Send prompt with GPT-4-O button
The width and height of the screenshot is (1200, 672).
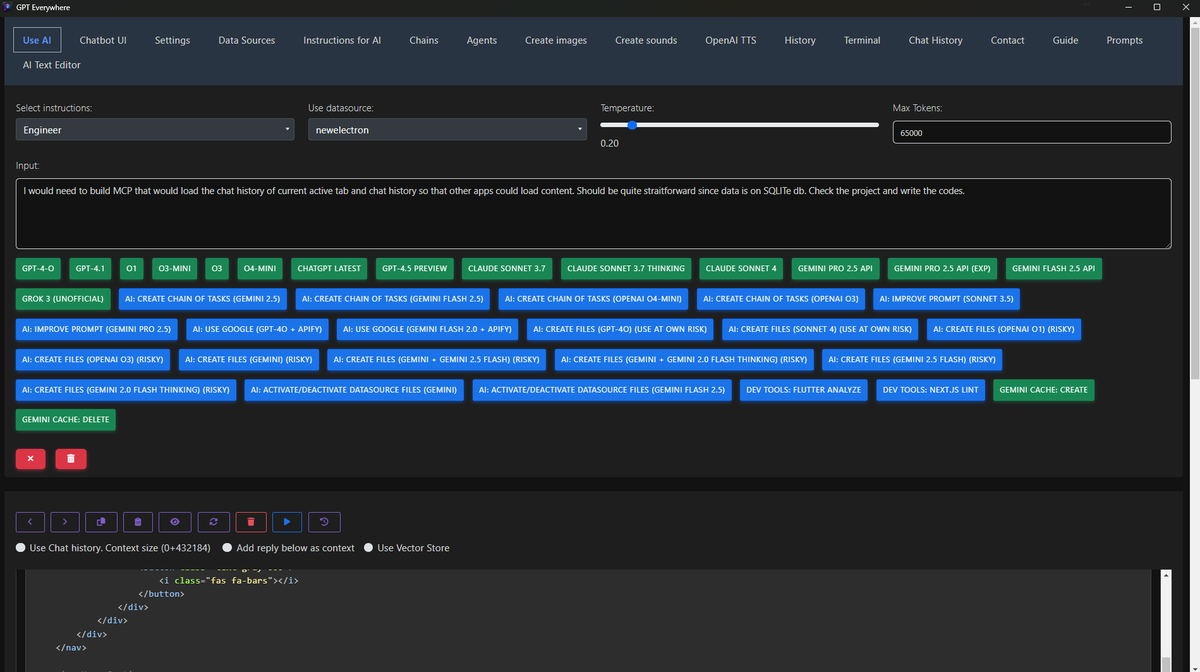(38, 268)
